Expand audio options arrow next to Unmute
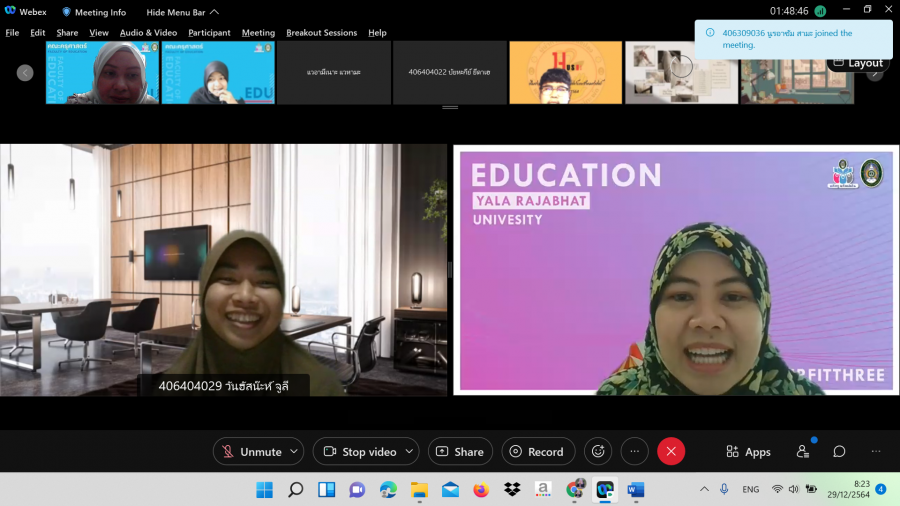Viewport: 900px width, 506px height. 294,452
